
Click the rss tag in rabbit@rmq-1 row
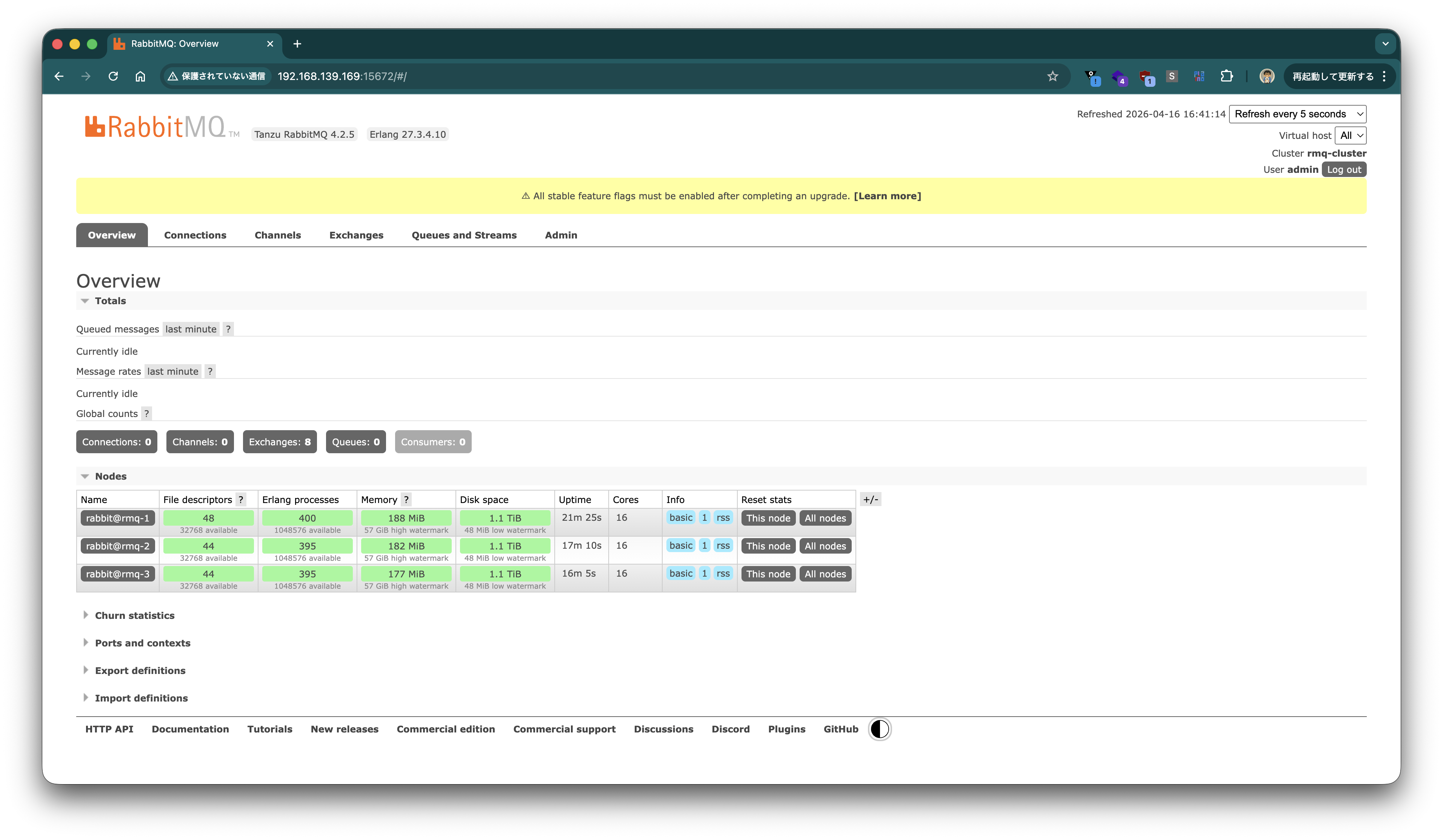point(723,517)
